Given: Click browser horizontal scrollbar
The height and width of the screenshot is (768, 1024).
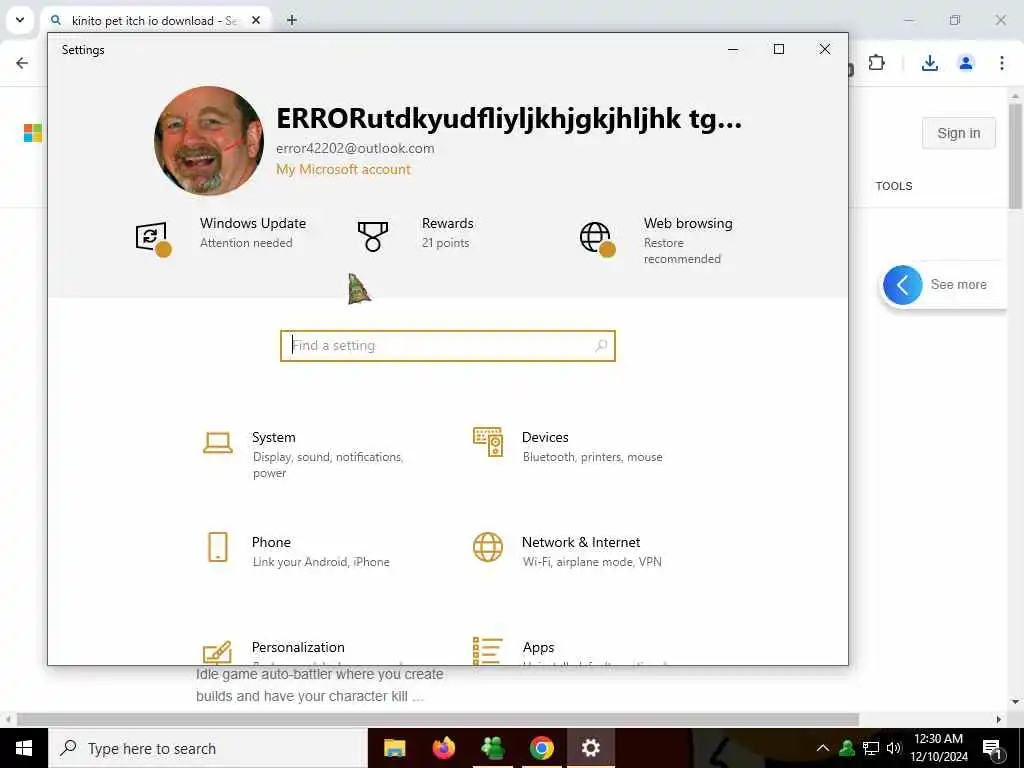Looking at the screenshot, I should tap(438, 719).
